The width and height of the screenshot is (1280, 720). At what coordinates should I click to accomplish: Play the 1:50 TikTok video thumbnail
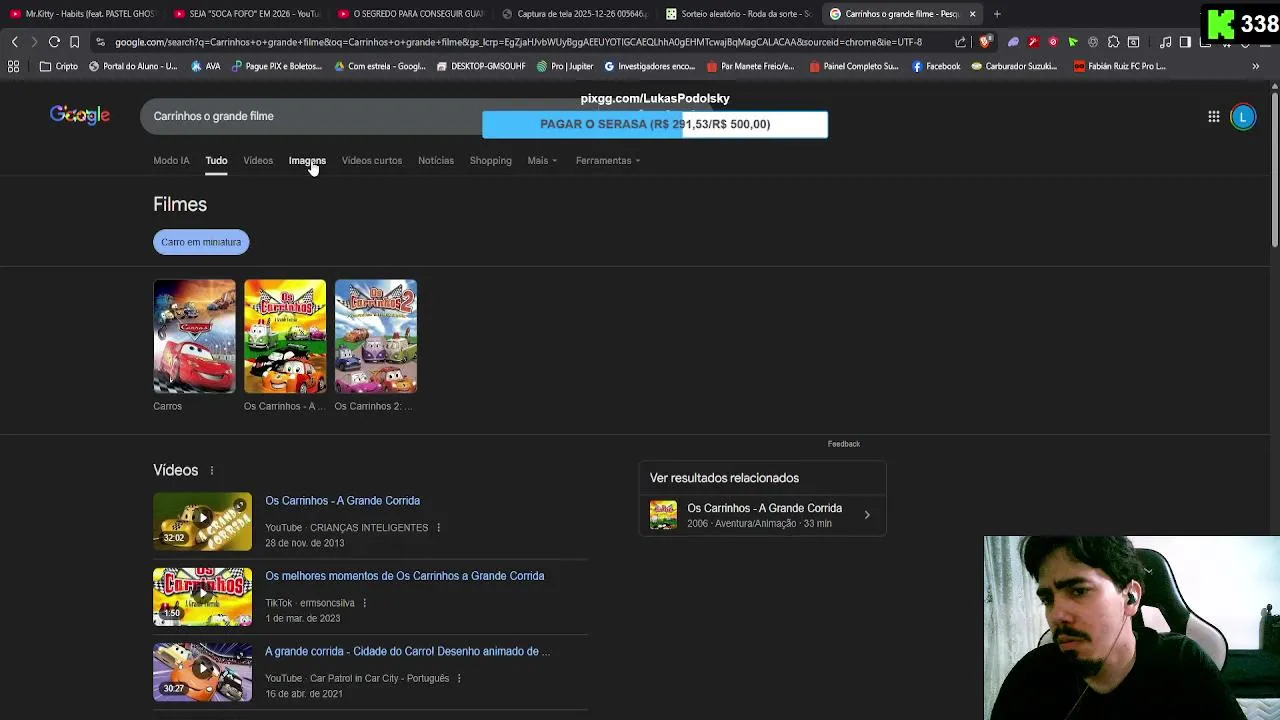(202, 597)
